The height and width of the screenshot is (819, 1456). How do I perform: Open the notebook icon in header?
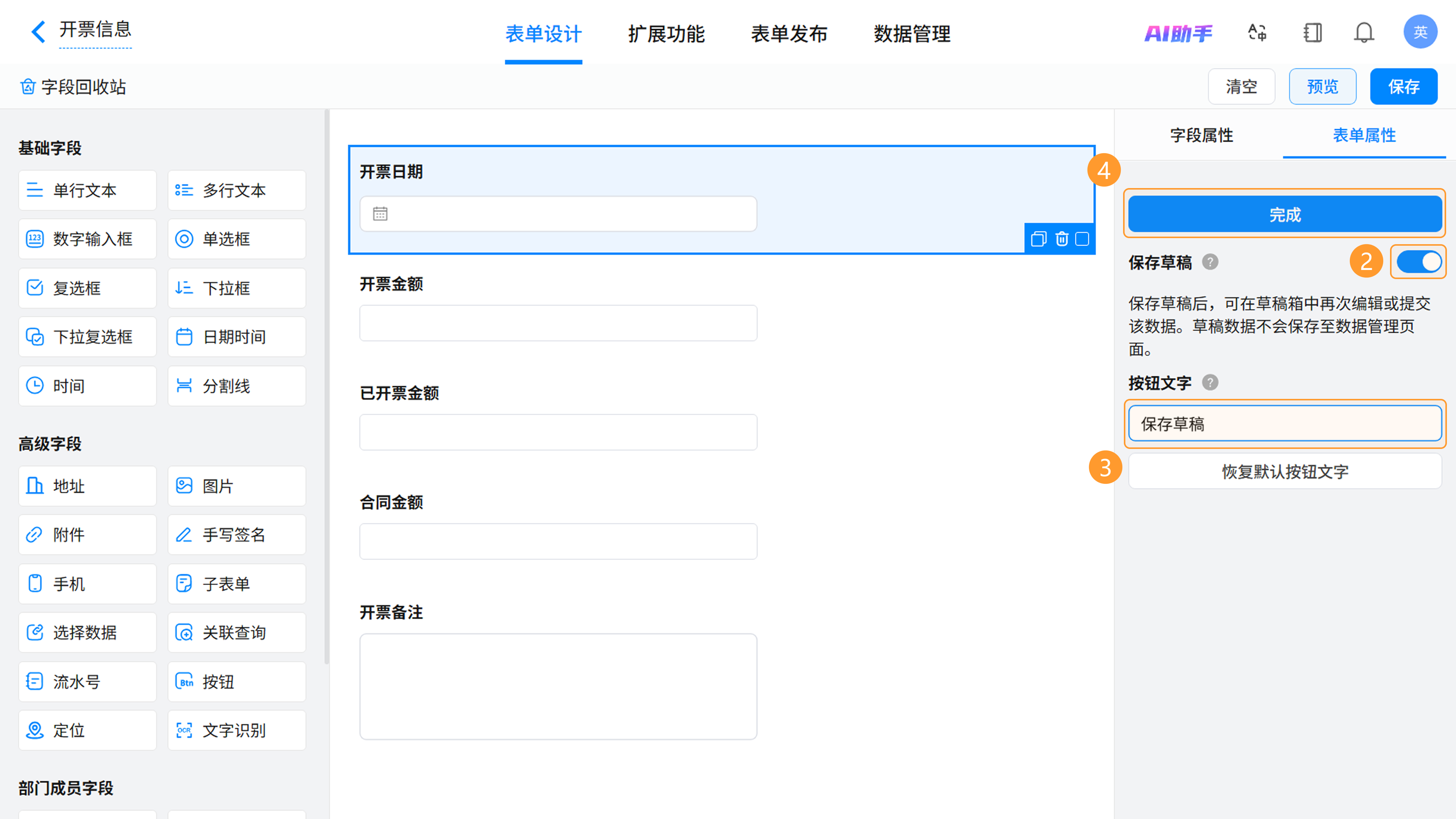1312,32
